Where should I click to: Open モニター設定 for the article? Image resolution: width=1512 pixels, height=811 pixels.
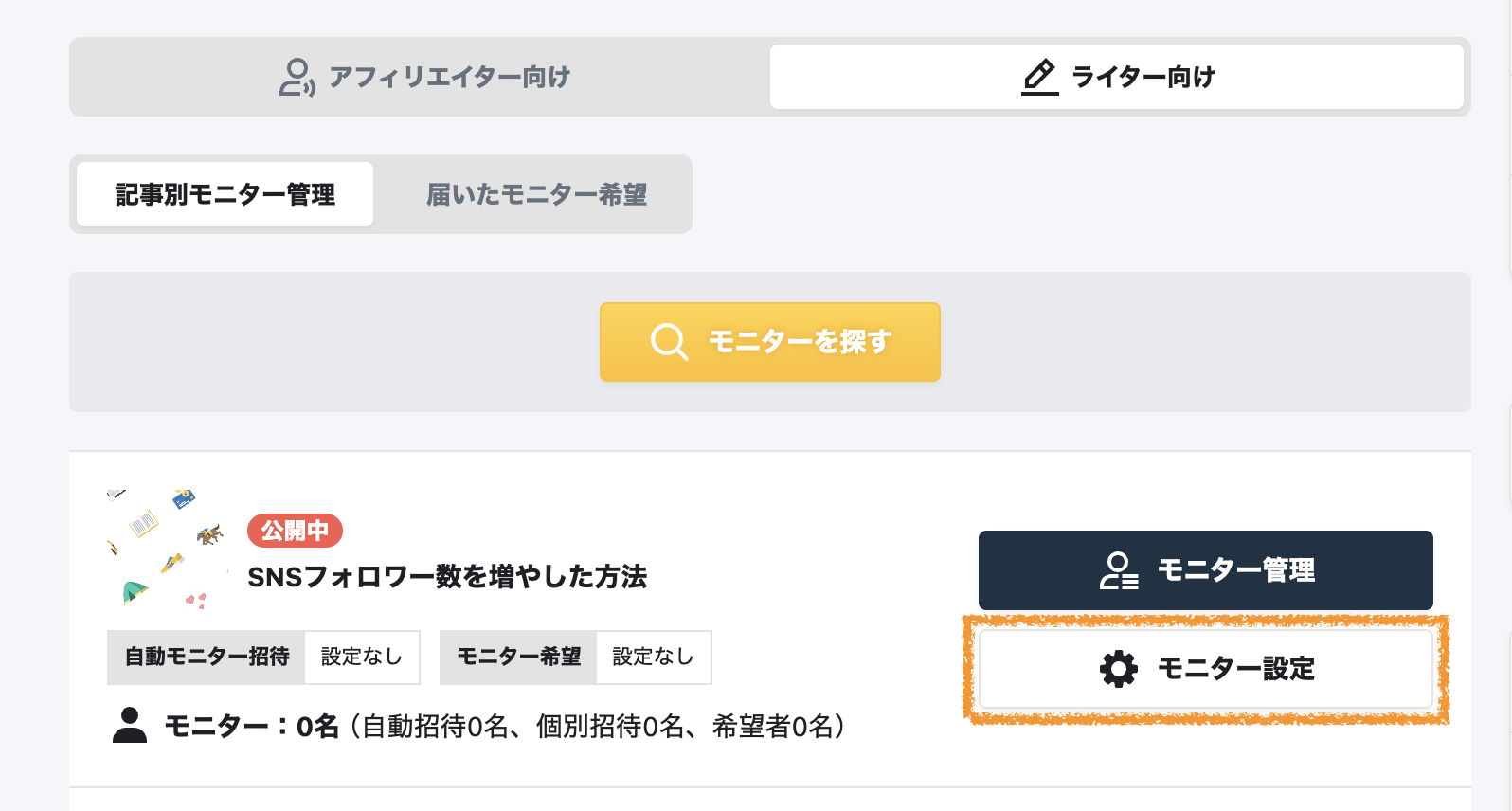(x=1205, y=669)
